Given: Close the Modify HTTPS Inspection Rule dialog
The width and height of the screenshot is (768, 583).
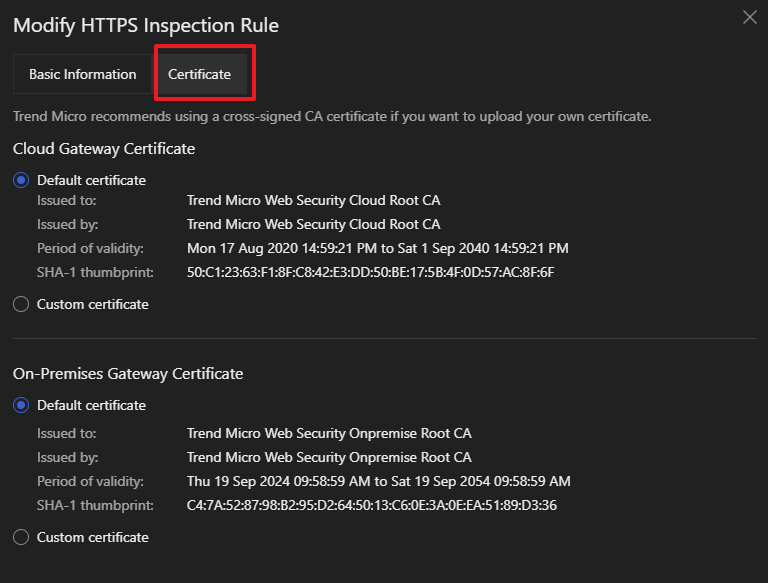Looking at the screenshot, I should click(x=750, y=17).
